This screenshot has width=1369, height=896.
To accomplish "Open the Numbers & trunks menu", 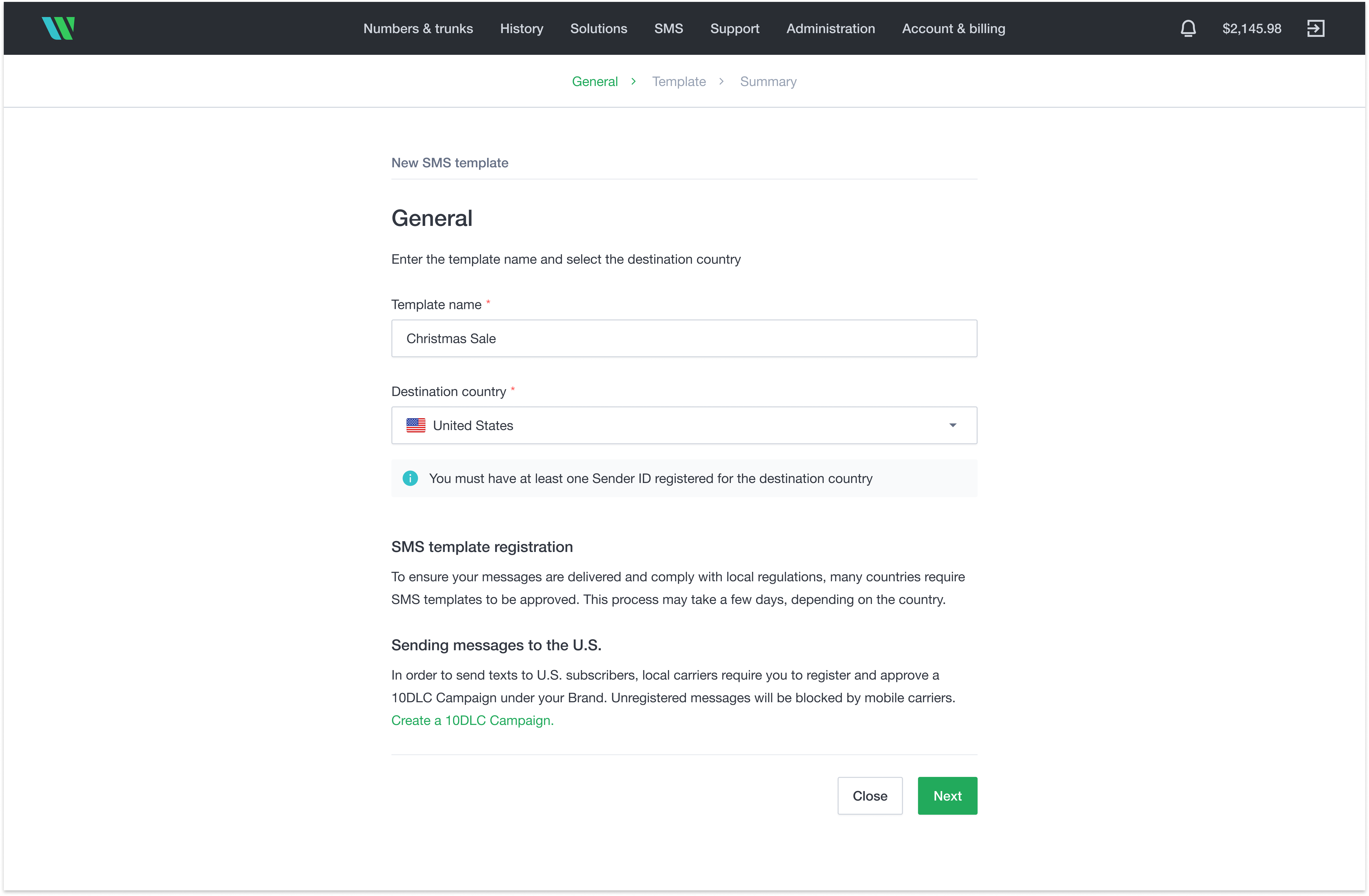I will tap(418, 28).
